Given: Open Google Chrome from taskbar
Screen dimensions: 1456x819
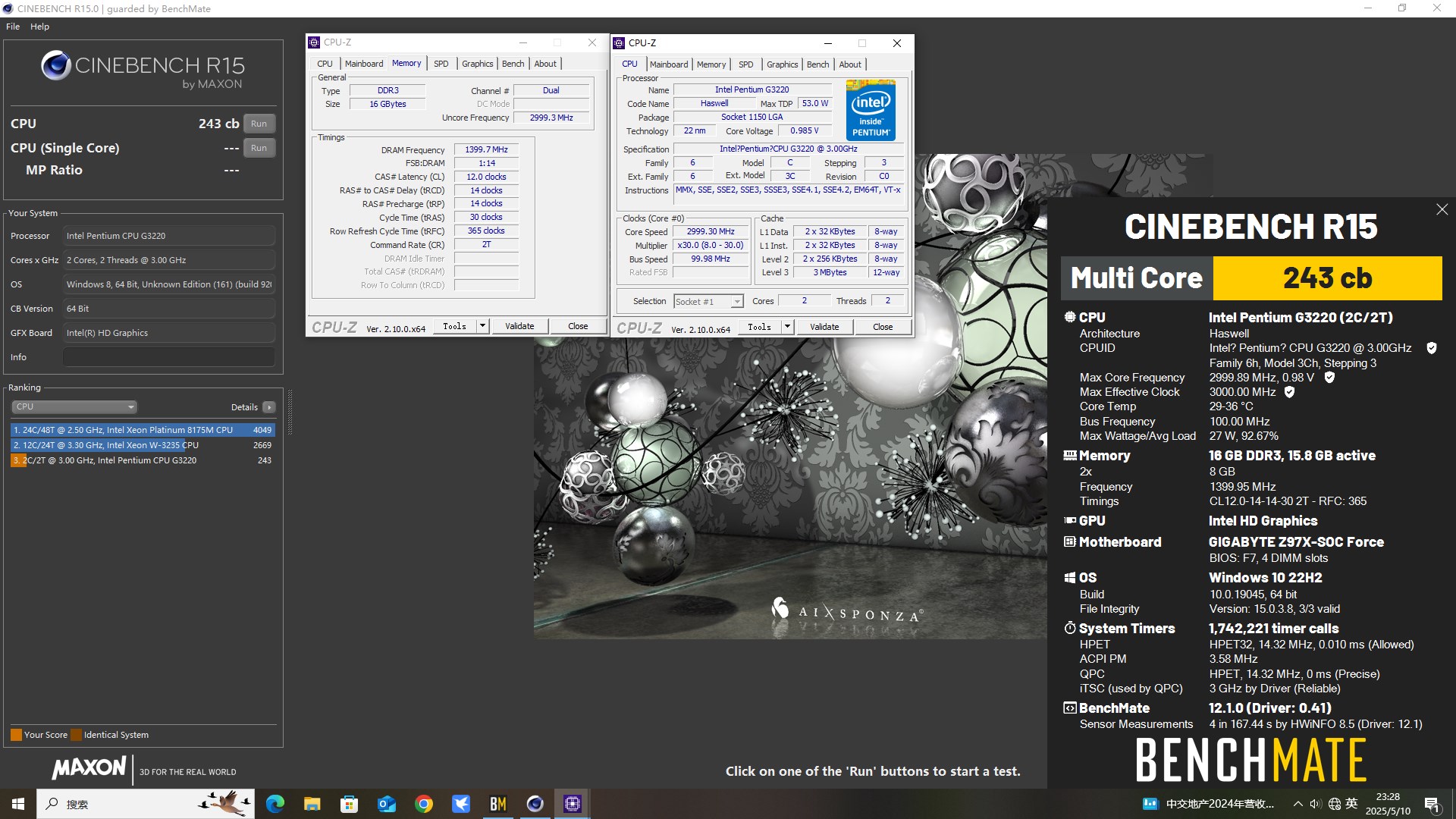Looking at the screenshot, I should 423,804.
